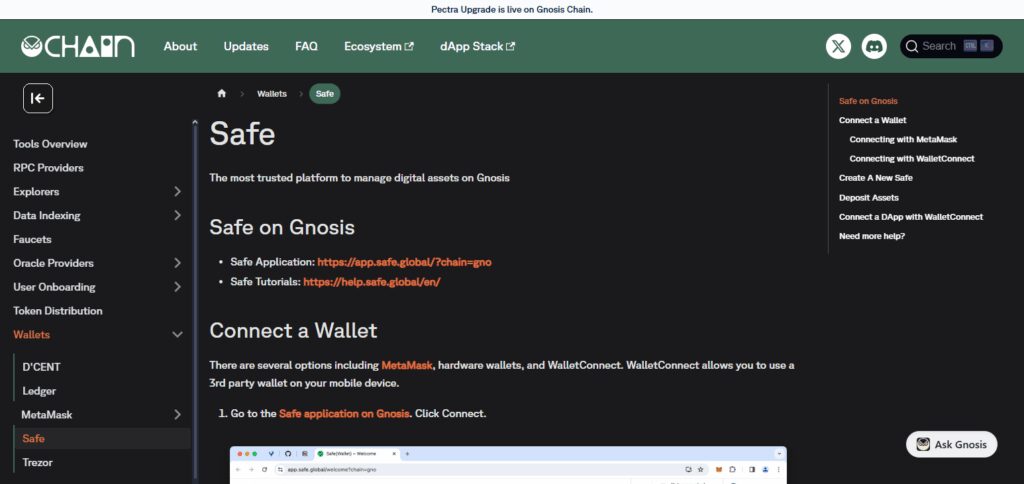1024x484 pixels.
Task: Open the Safe Application URL link
Action: click(x=404, y=262)
